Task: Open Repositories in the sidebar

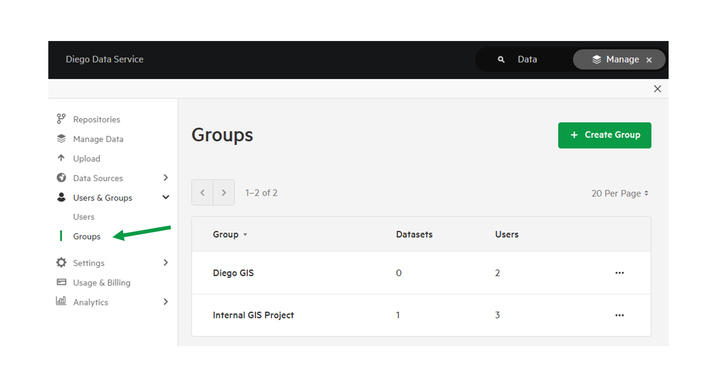Action: click(x=96, y=119)
